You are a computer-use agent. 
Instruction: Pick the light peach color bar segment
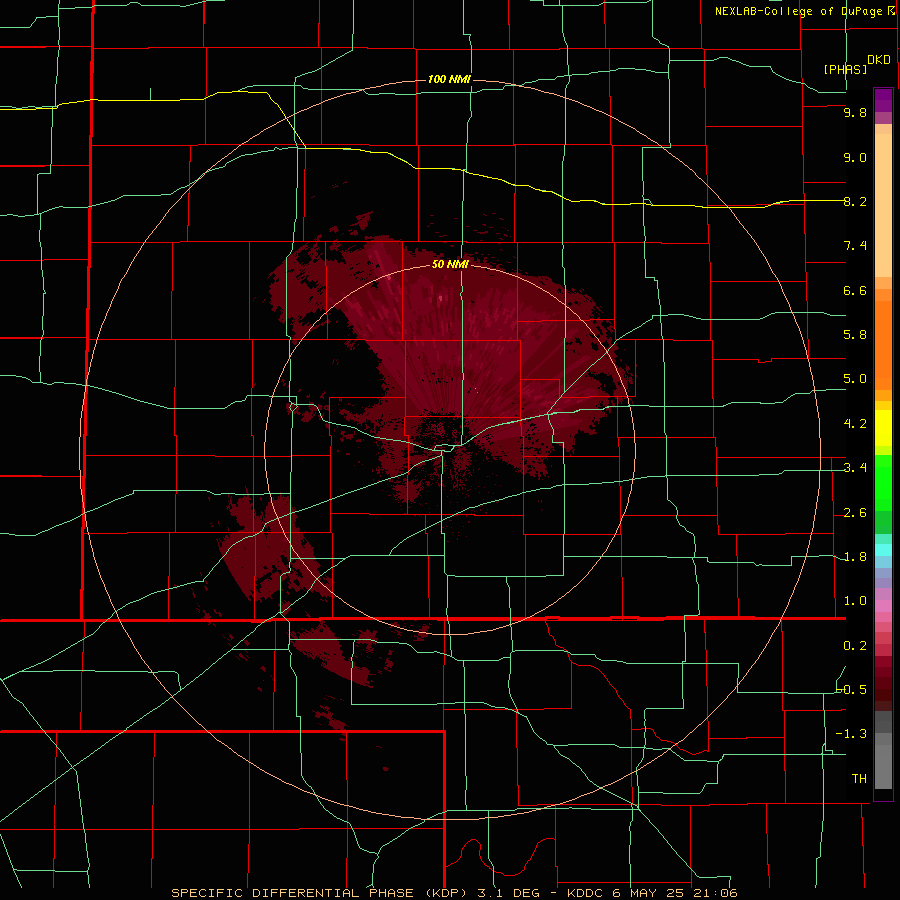coord(883,205)
